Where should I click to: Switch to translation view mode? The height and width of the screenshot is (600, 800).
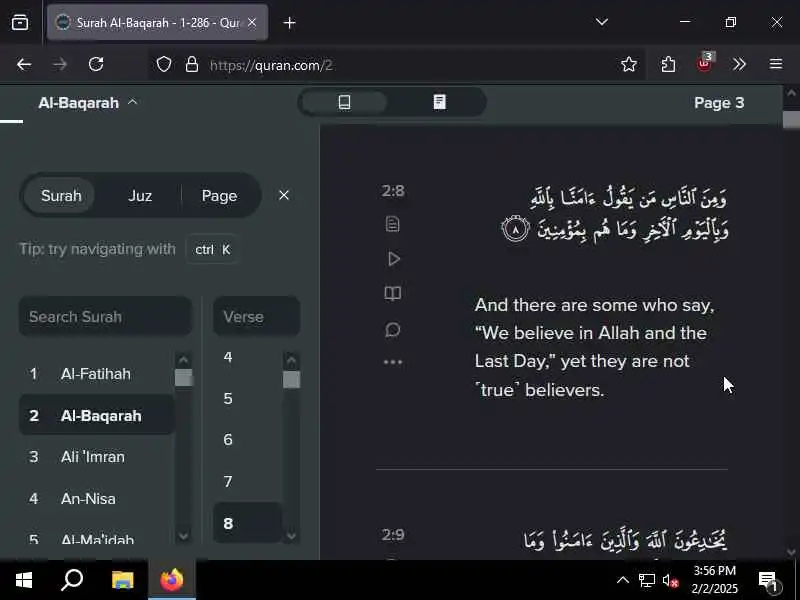coord(344,102)
